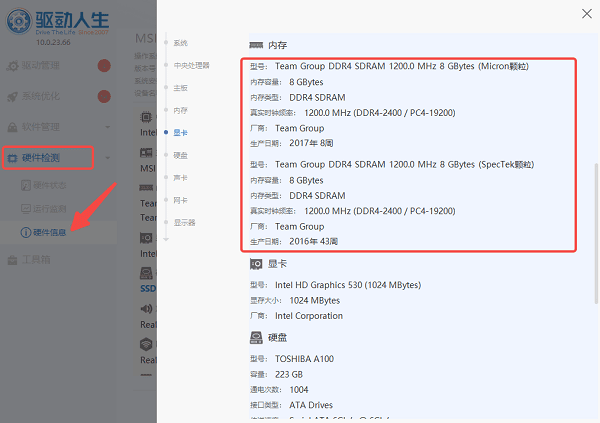Go to 系统优化 in the sidebar

click(40, 97)
